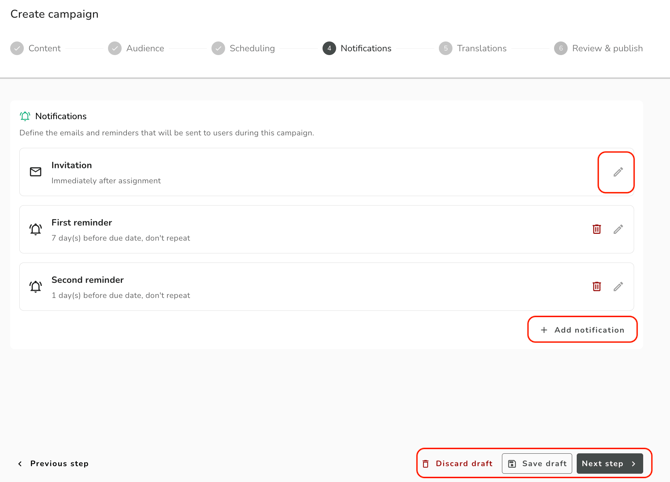Save the campaign draft
Viewport: 670px width, 482px height.
point(537,464)
